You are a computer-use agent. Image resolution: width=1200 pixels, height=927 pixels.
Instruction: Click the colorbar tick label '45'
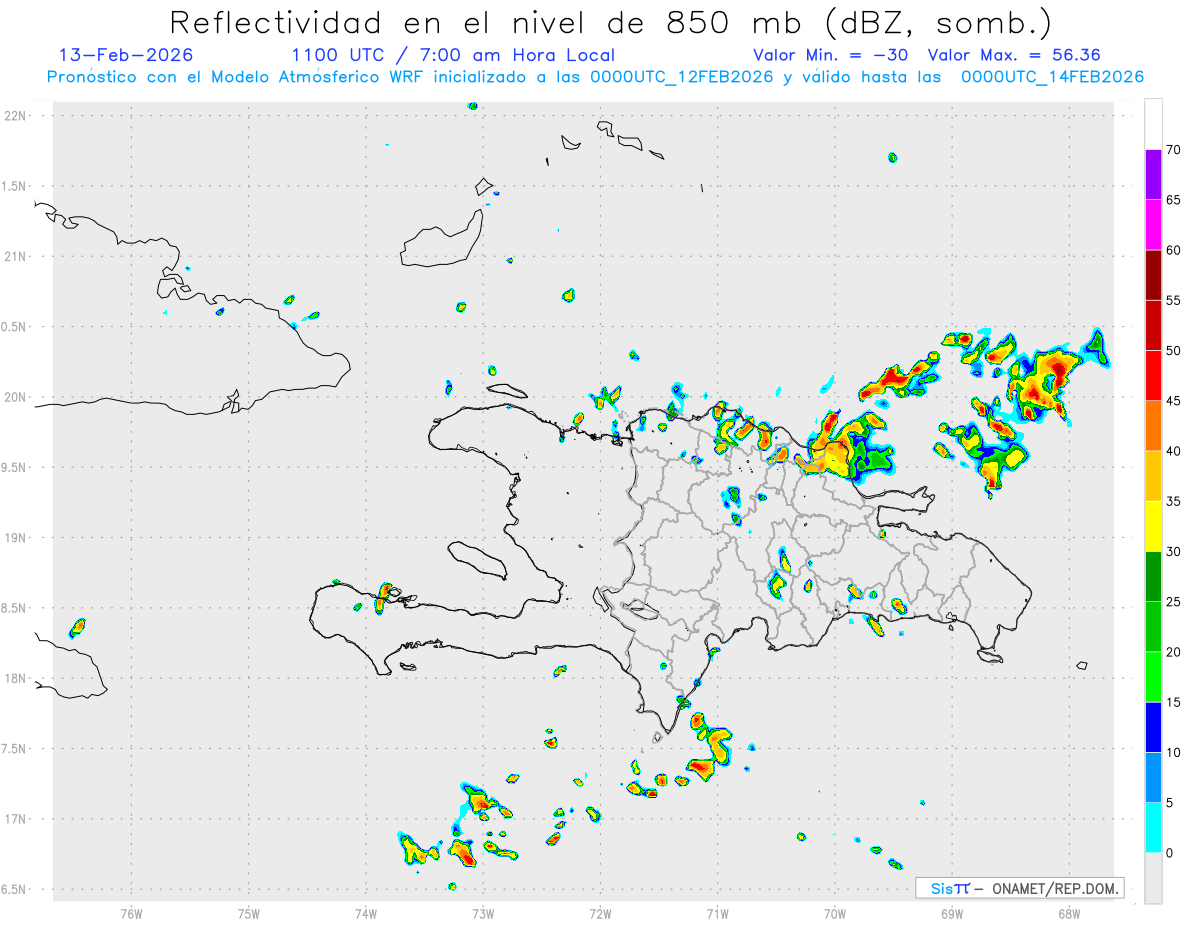tap(1174, 401)
